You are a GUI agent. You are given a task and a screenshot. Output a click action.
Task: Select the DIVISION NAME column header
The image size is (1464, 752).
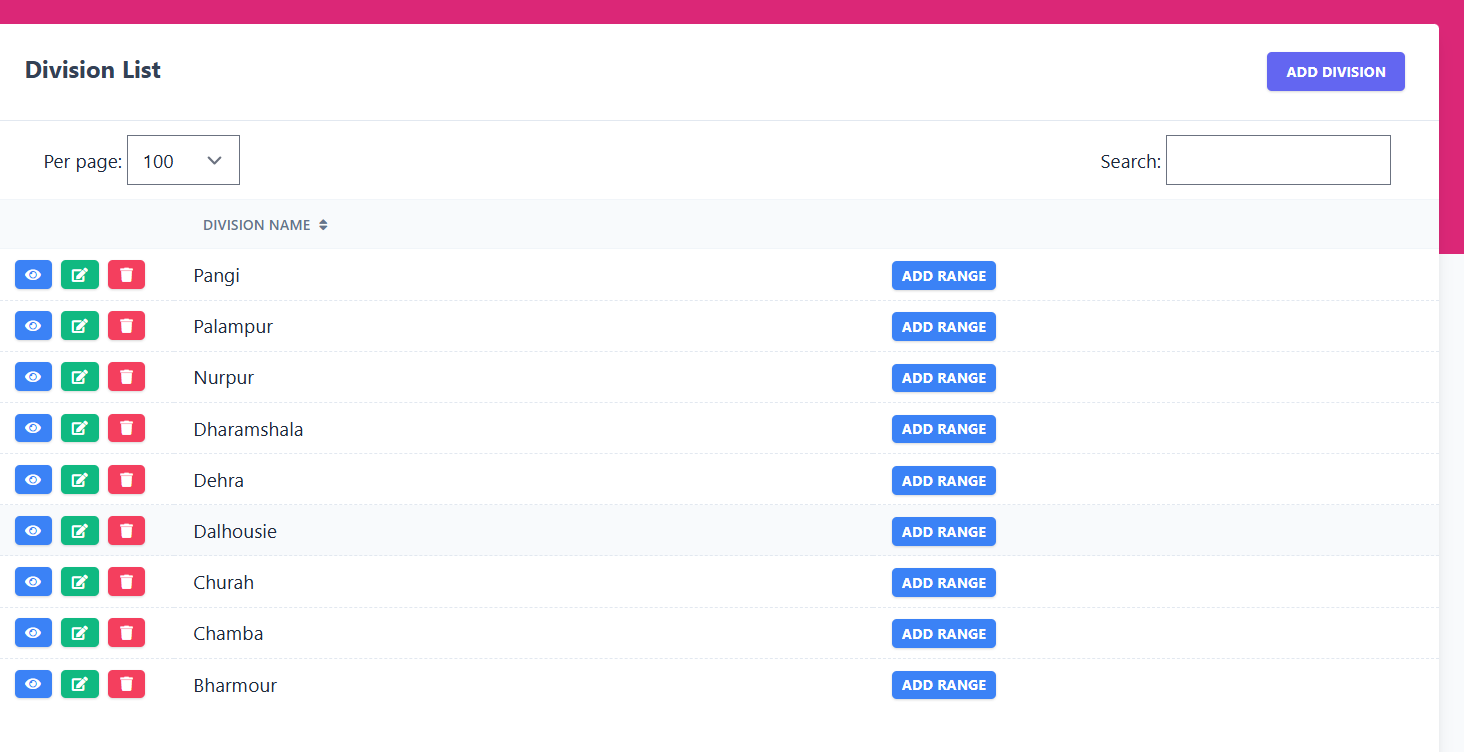256,224
